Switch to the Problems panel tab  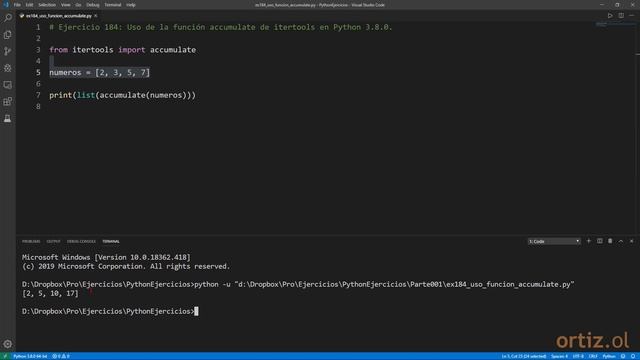31,242
